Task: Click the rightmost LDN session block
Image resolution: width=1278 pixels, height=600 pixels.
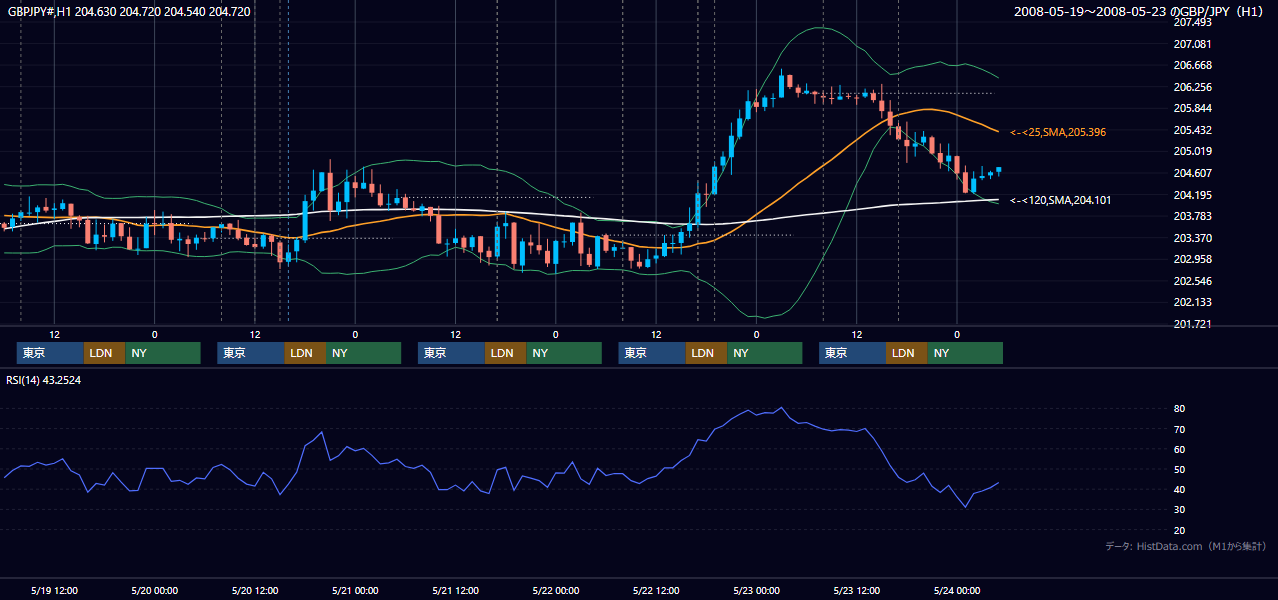Action: pos(906,353)
